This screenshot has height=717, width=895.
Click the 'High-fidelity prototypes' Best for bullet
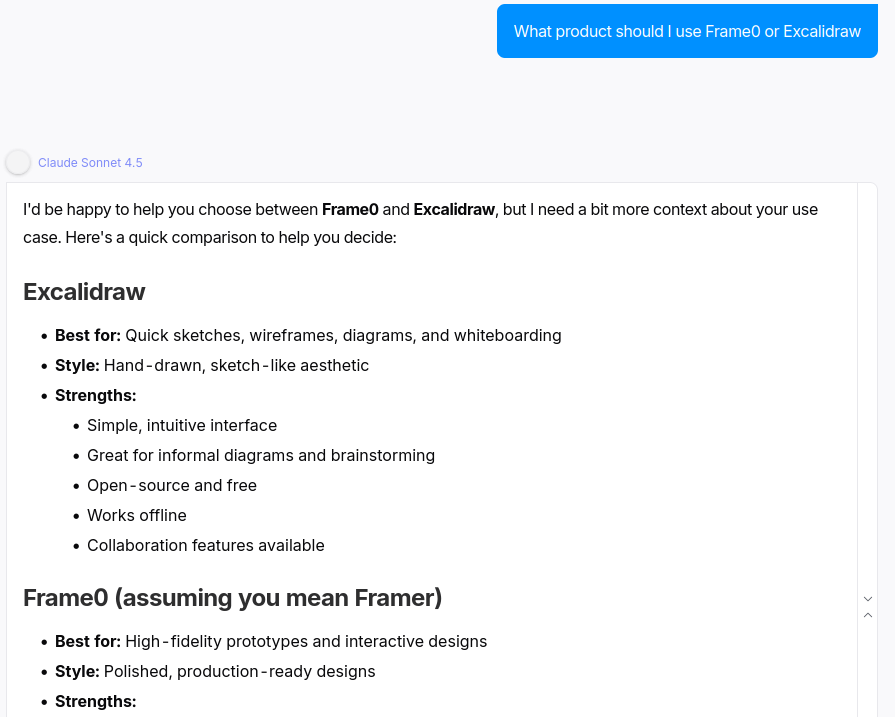point(271,642)
